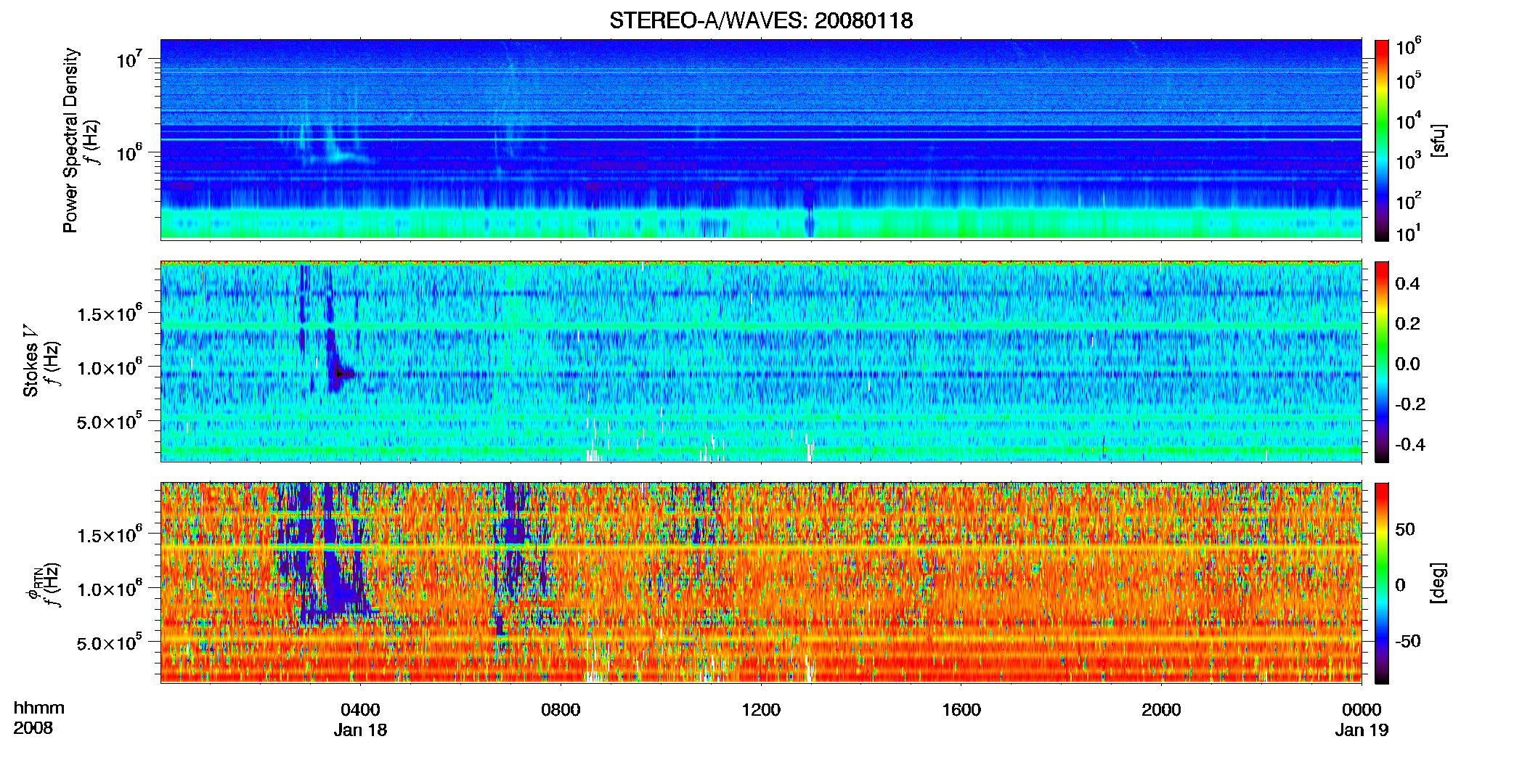Screen dimensions: 1522x784
Task: Click the Stokes V color bar
Action: coord(1382,362)
